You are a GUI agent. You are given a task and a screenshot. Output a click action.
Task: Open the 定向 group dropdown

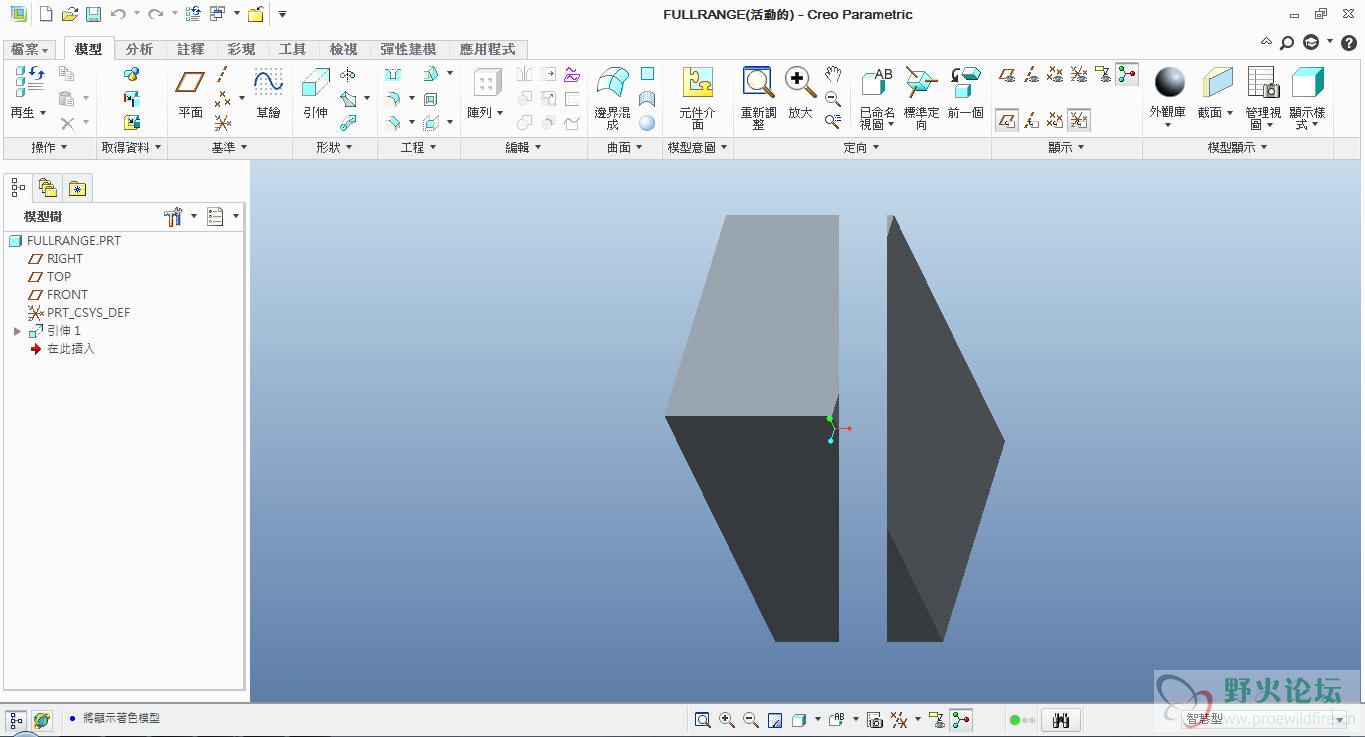[x=861, y=148]
